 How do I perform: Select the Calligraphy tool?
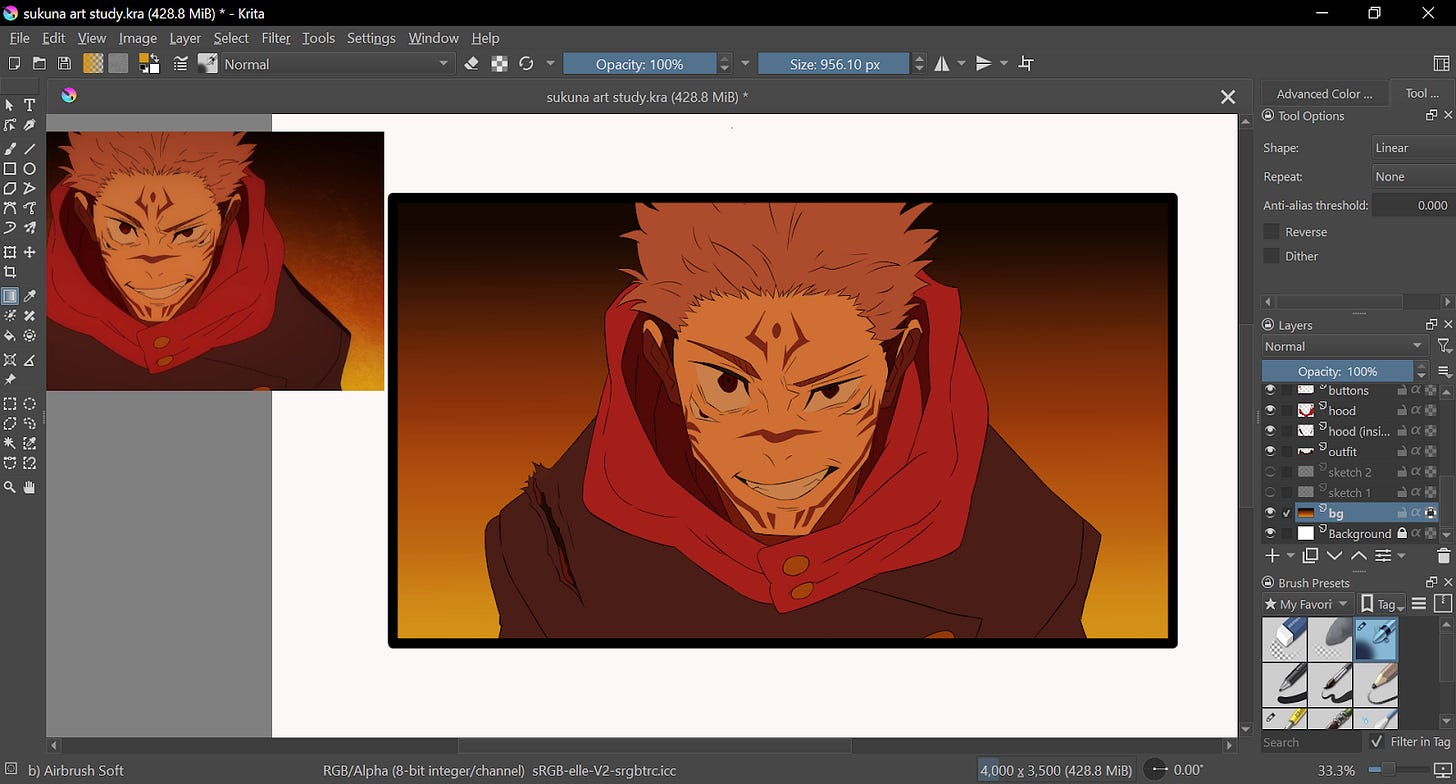pyautogui.click(x=30, y=125)
